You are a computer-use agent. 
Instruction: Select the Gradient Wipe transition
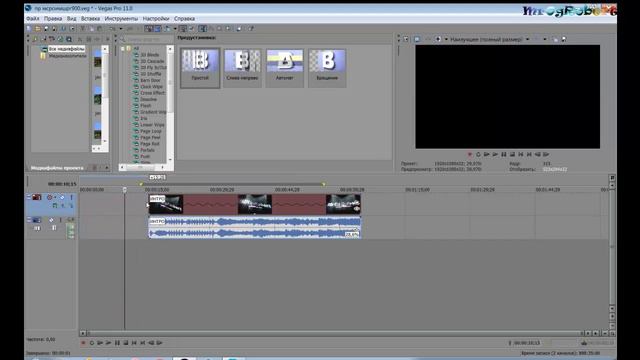[153, 112]
